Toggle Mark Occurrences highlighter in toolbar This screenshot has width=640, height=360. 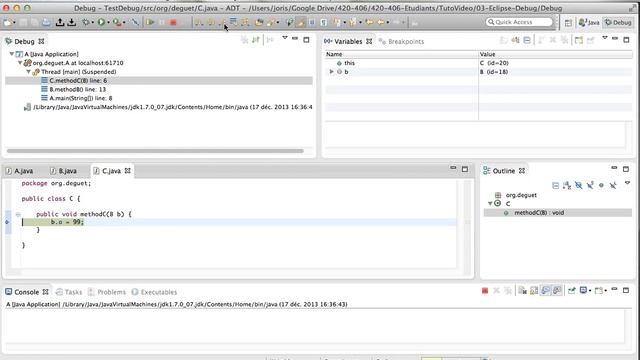pos(301,22)
